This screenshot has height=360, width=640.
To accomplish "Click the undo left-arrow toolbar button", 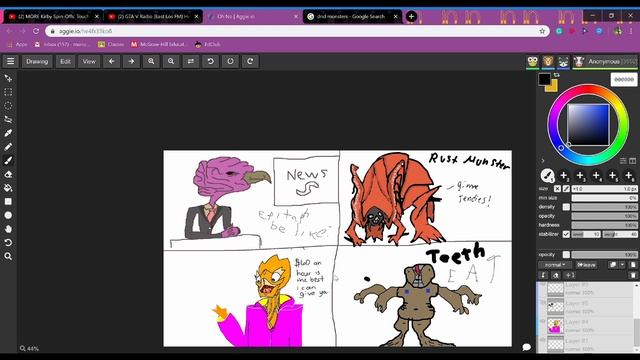I will (x=111, y=61).
